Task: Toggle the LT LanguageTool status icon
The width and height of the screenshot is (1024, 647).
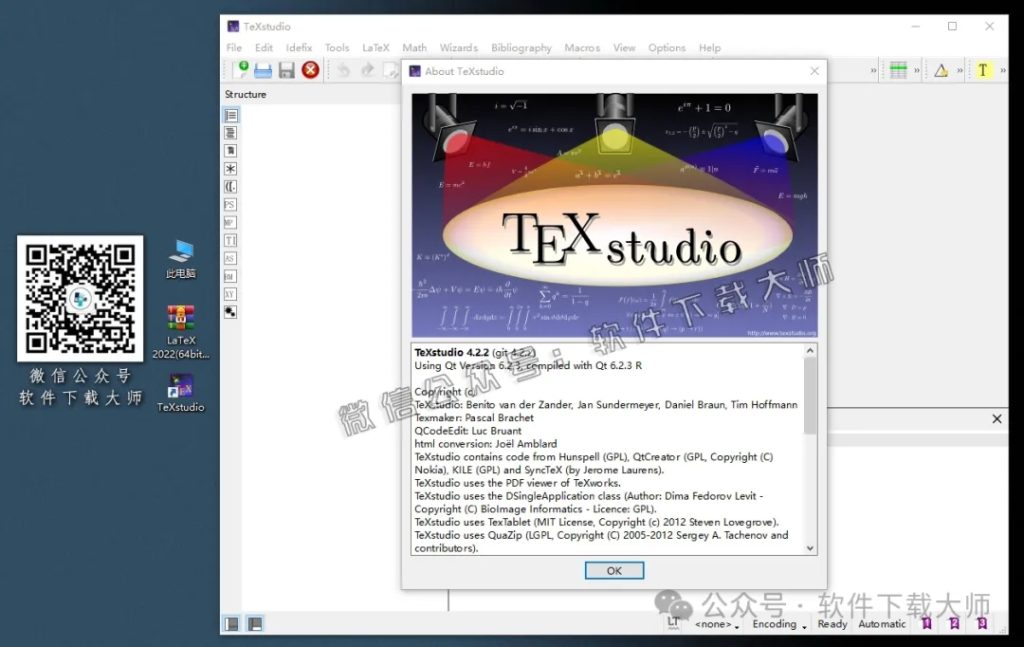Action: [674, 623]
